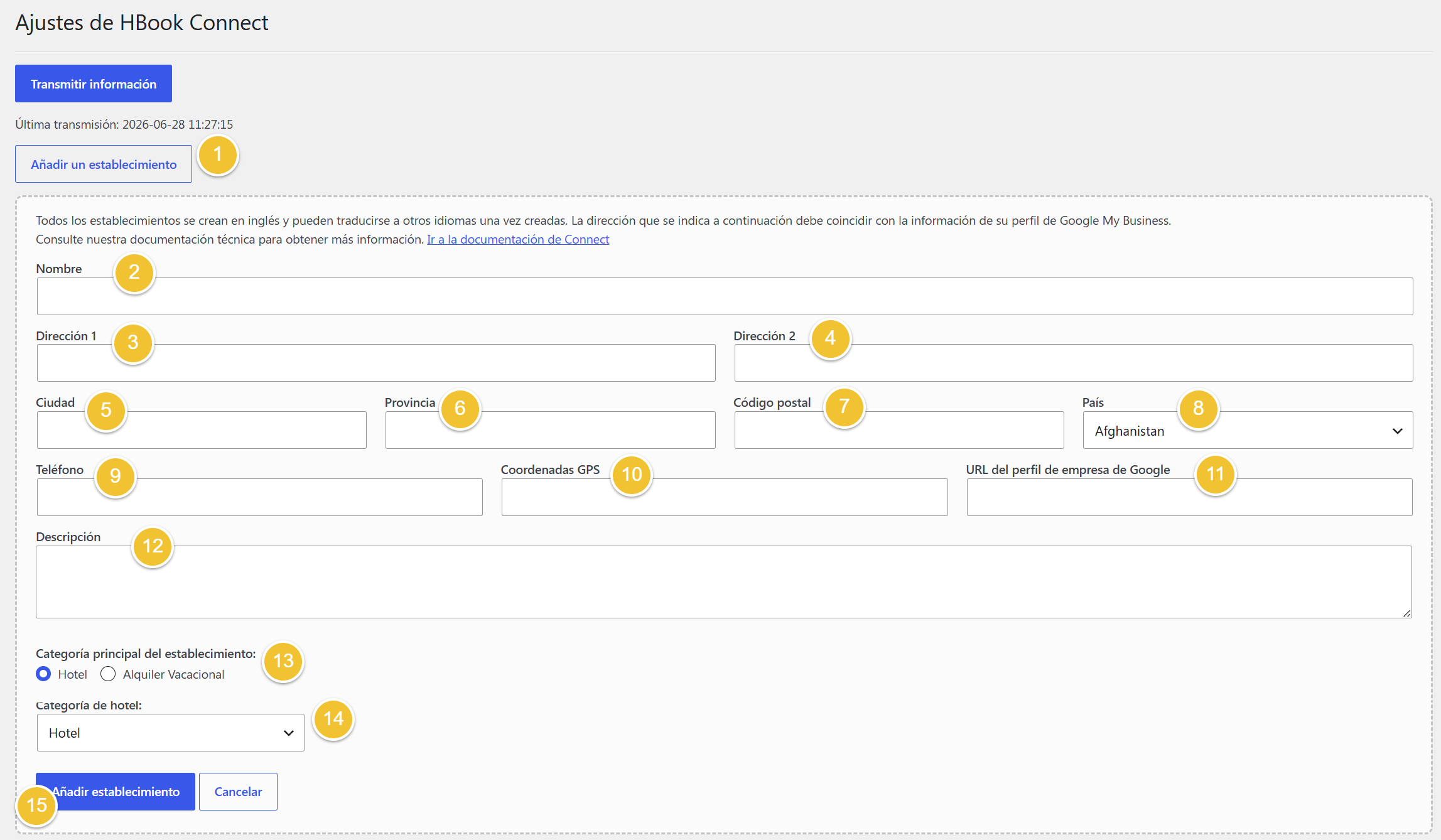The height and width of the screenshot is (840, 1441).
Task: Click the Google business profile URL field
Action: pos(1190,497)
